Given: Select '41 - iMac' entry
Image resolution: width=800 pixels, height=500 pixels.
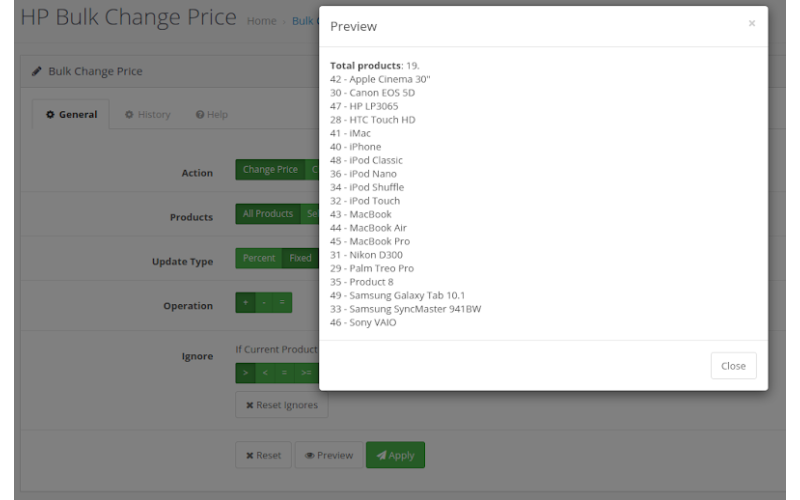Looking at the screenshot, I should click(x=351, y=133).
